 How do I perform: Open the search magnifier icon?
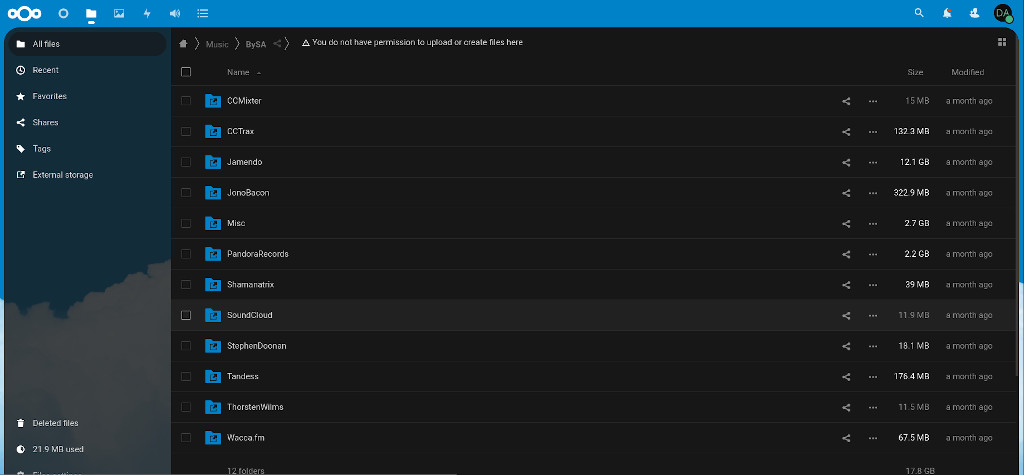(x=919, y=13)
